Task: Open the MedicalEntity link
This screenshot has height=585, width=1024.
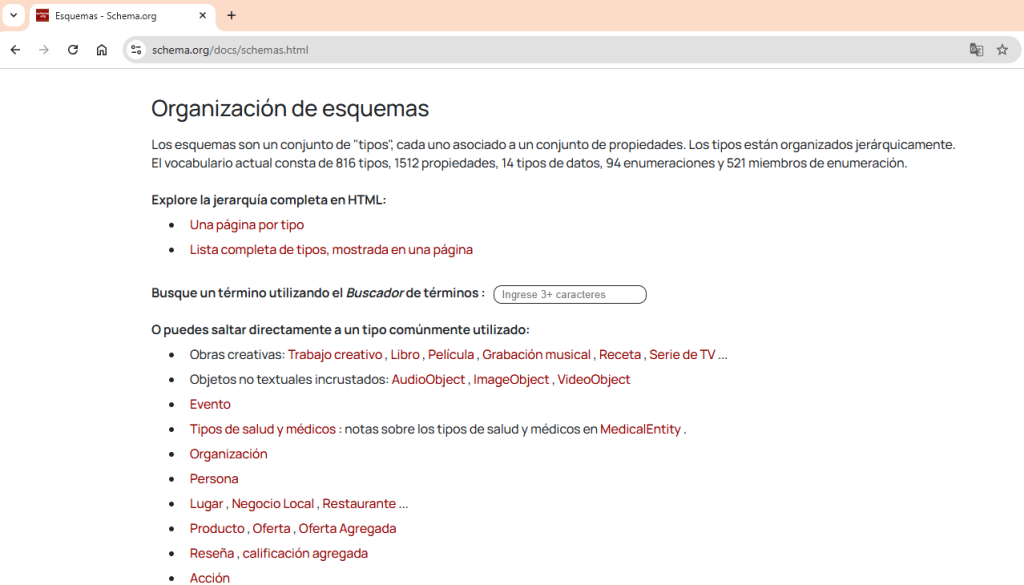Action: (640, 429)
